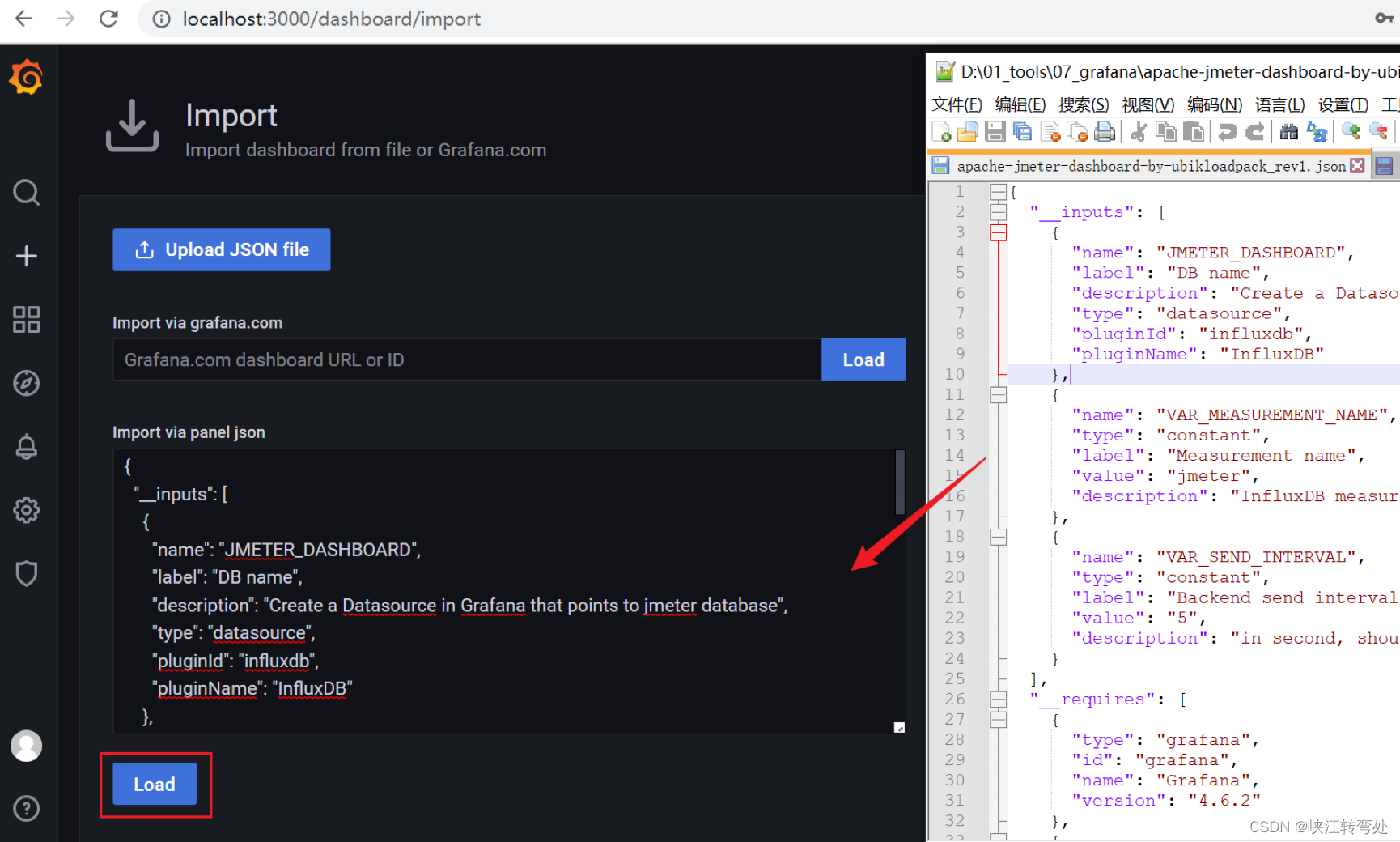Click the browser address bar URL
The image size is (1400, 842).
(332, 19)
